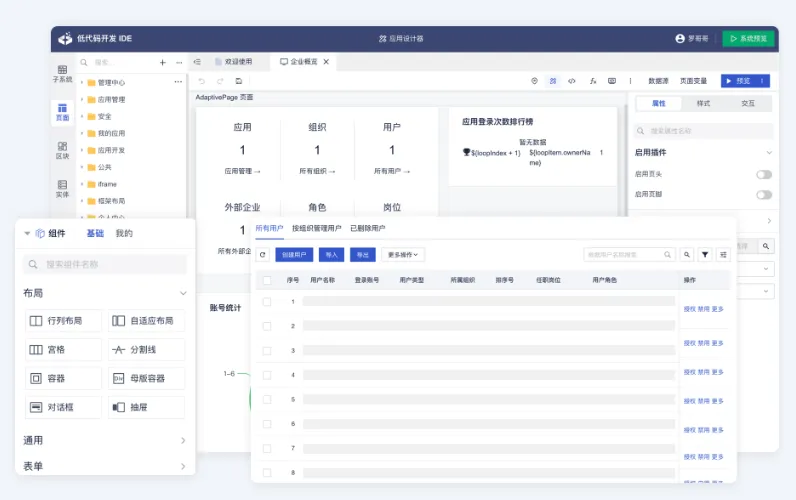Pick the 分割线 divider component
796x500 pixels.
146,350
